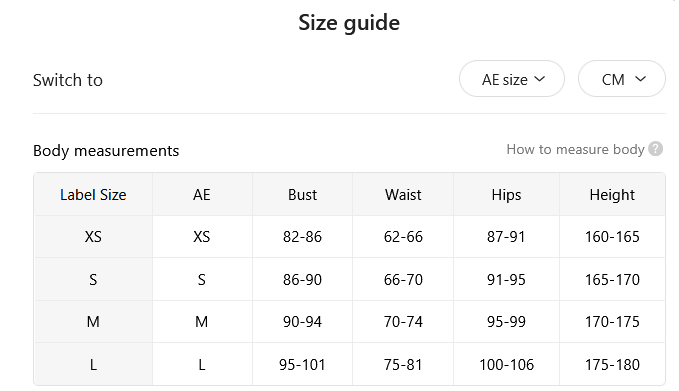Click the S label size cell
The height and width of the screenshot is (391, 679).
[93, 279]
